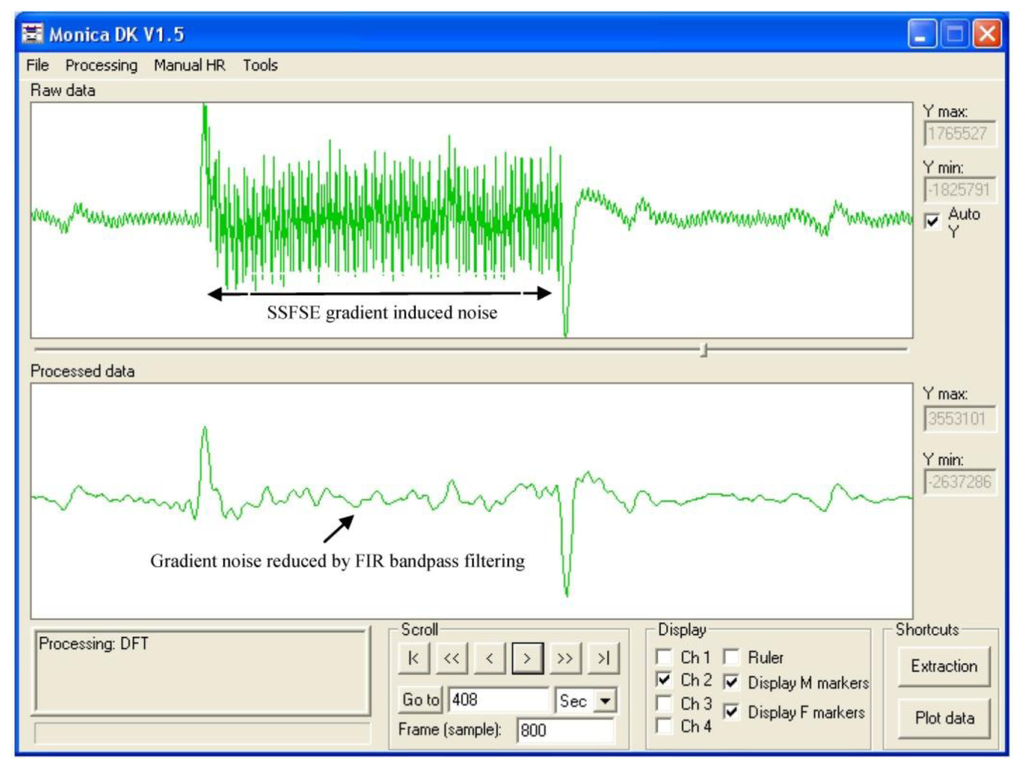Image resolution: width=1024 pixels, height=770 pixels.
Task: Step back one frame with < button
Action: (490, 658)
